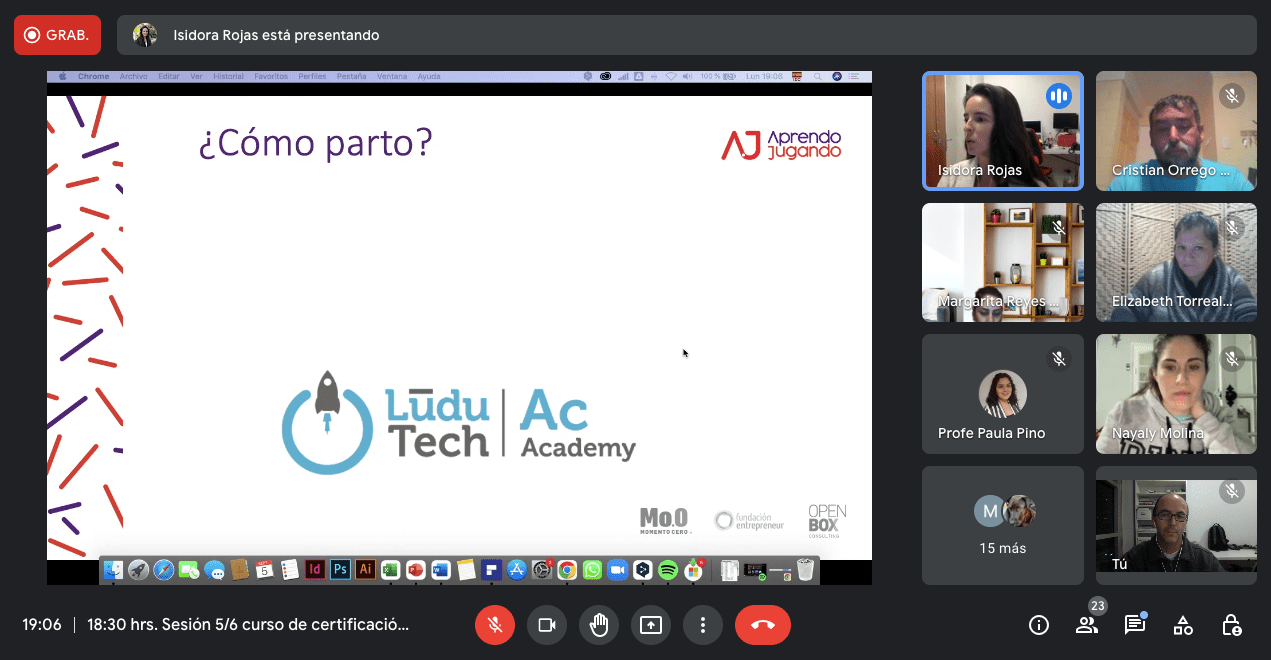This screenshot has height=660, width=1271.
Task: Open the Favoritos menu
Action: (271, 76)
